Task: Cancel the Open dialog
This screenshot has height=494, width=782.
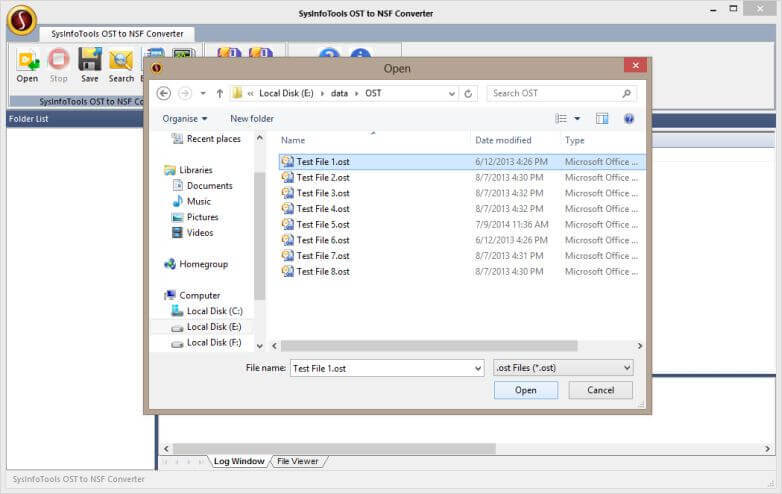Action: tap(600, 390)
